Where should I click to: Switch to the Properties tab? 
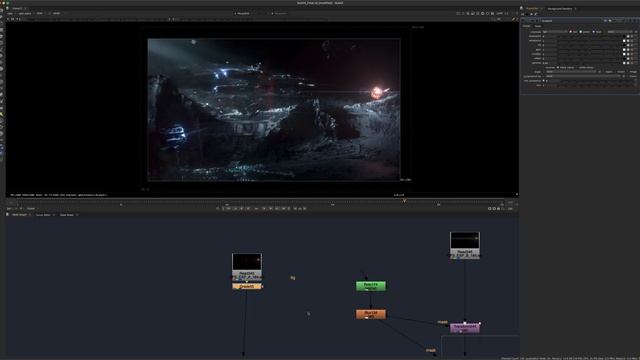click(x=532, y=8)
